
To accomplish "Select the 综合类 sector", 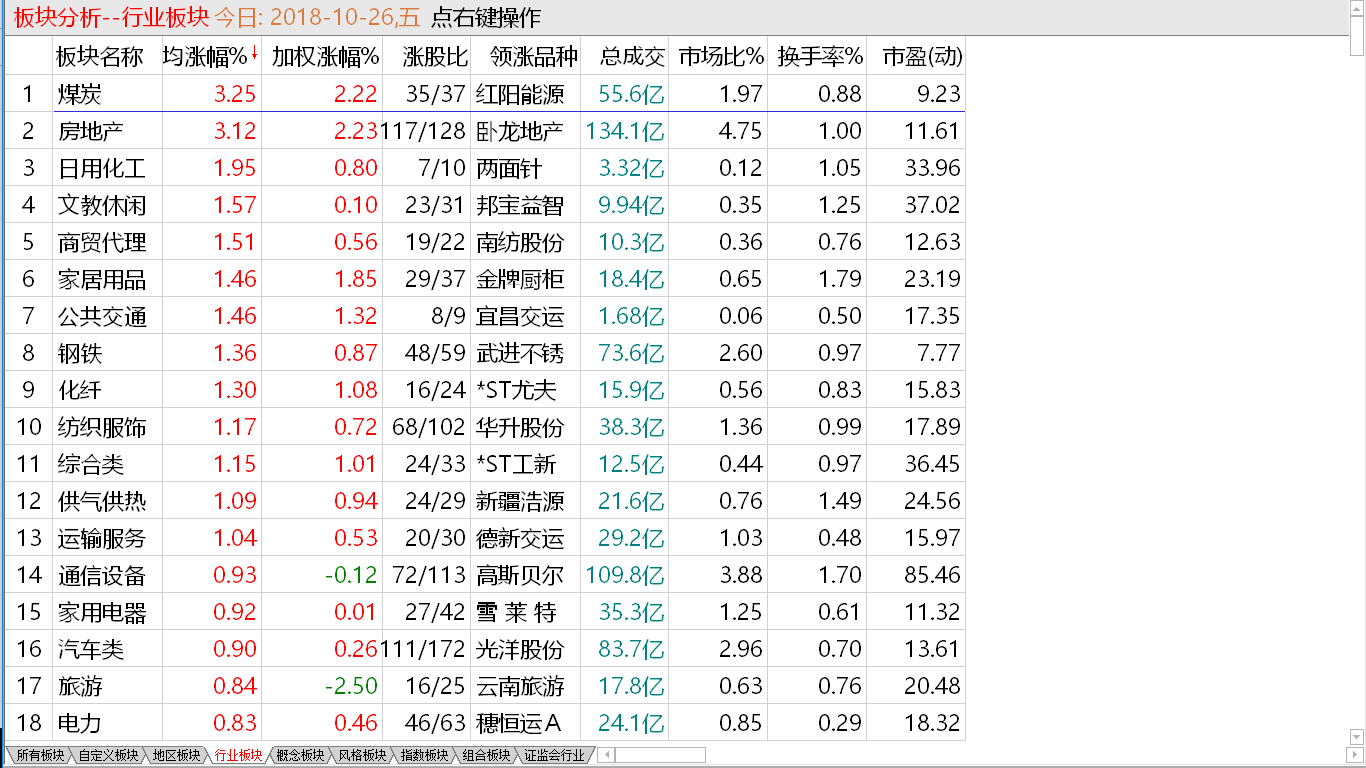I will pyautogui.click(x=91, y=464).
